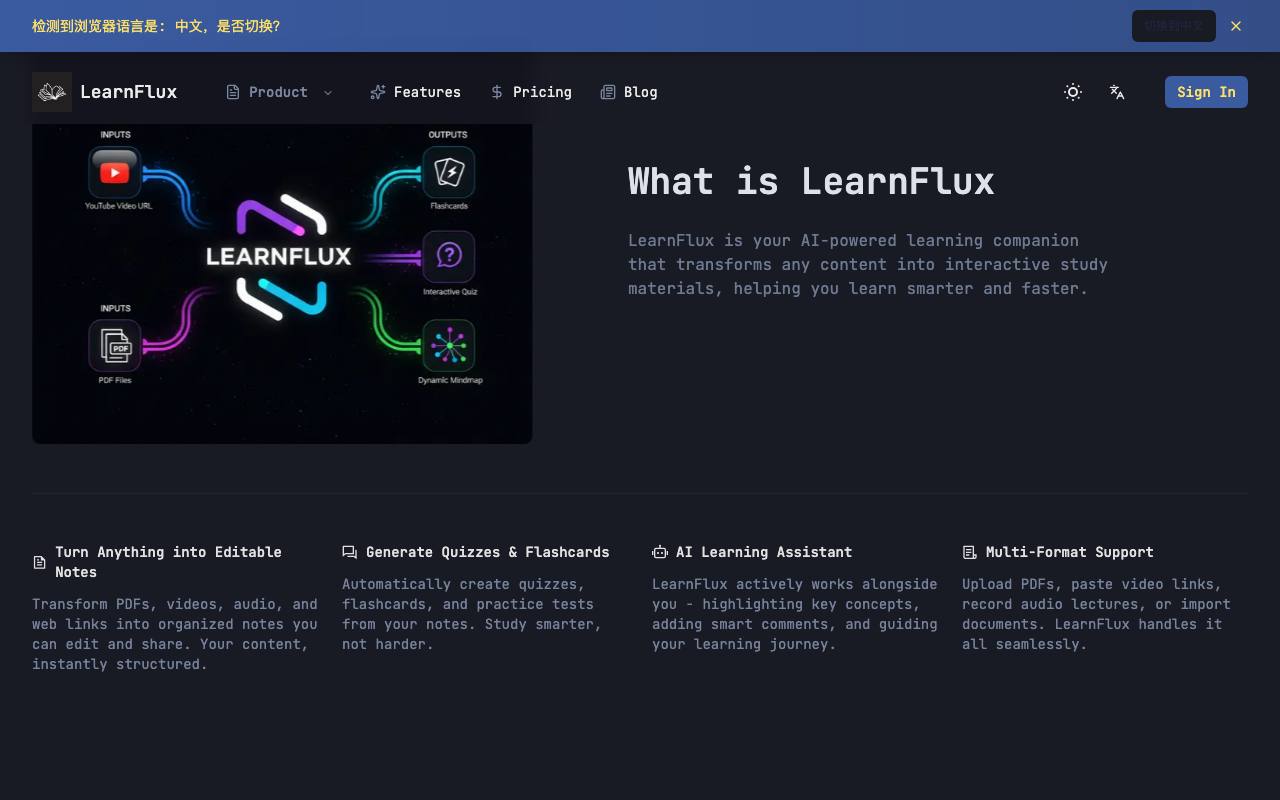Image resolution: width=1280 pixels, height=800 pixels.
Task: Click the icon beside "Multi-Format Support"
Action: click(x=969, y=552)
